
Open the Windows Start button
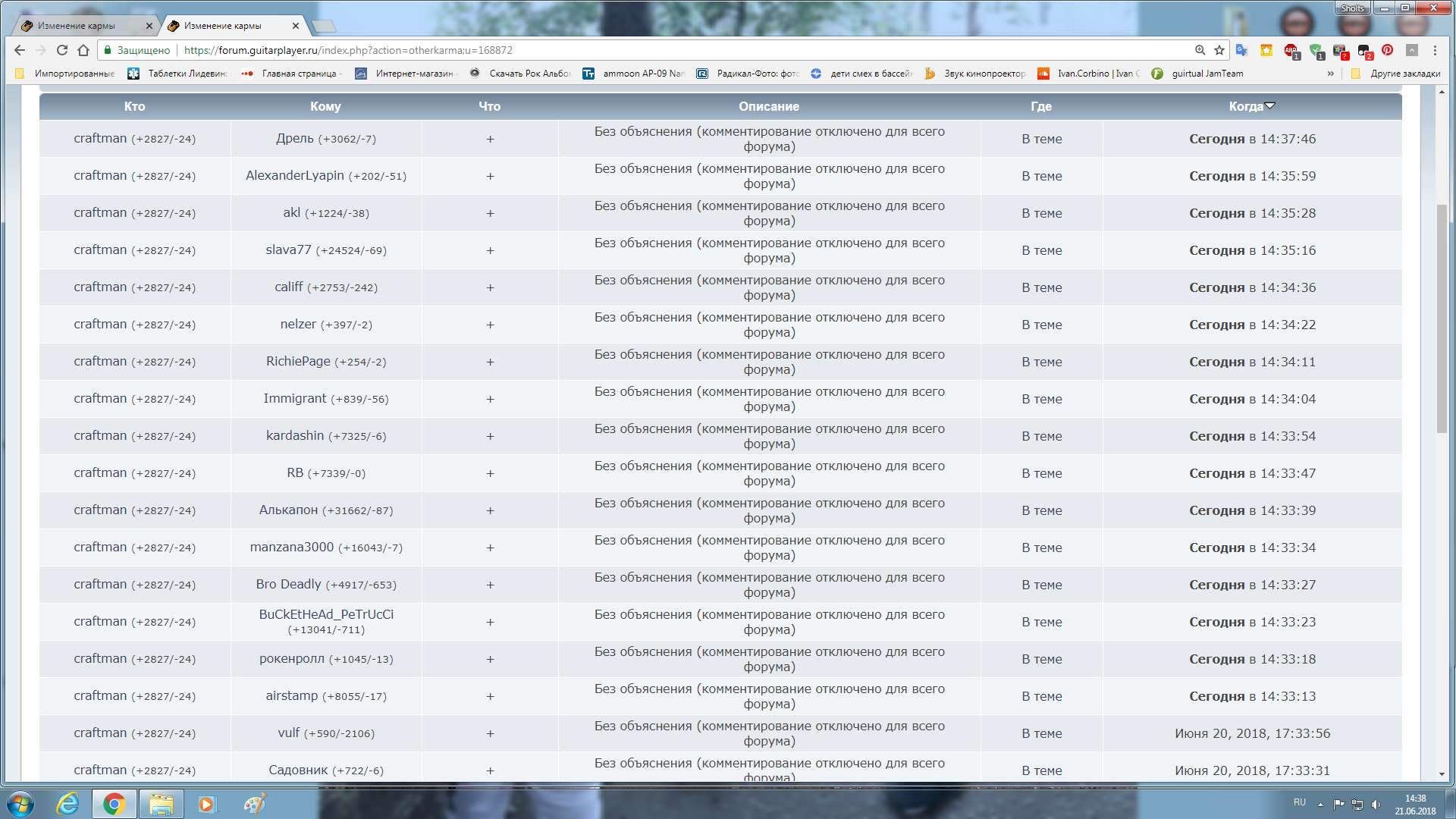(x=20, y=804)
